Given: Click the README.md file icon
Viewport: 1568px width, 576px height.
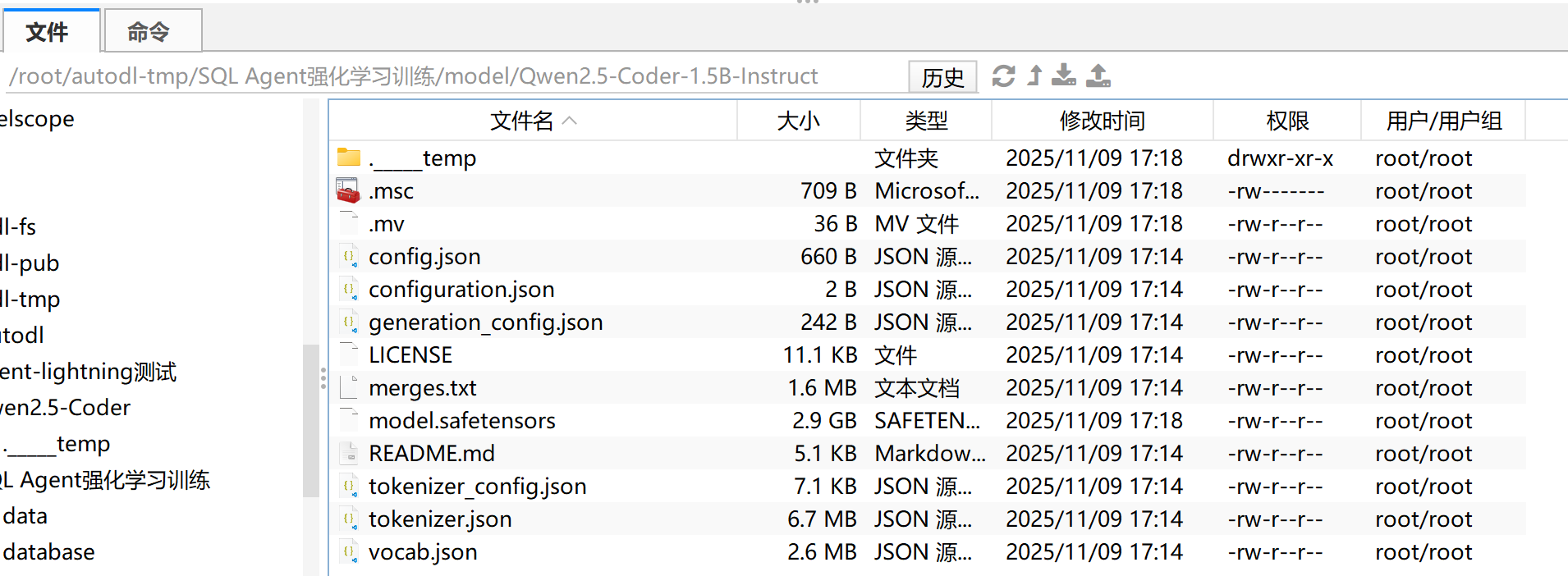Looking at the screenshot, I should (350, 453).
